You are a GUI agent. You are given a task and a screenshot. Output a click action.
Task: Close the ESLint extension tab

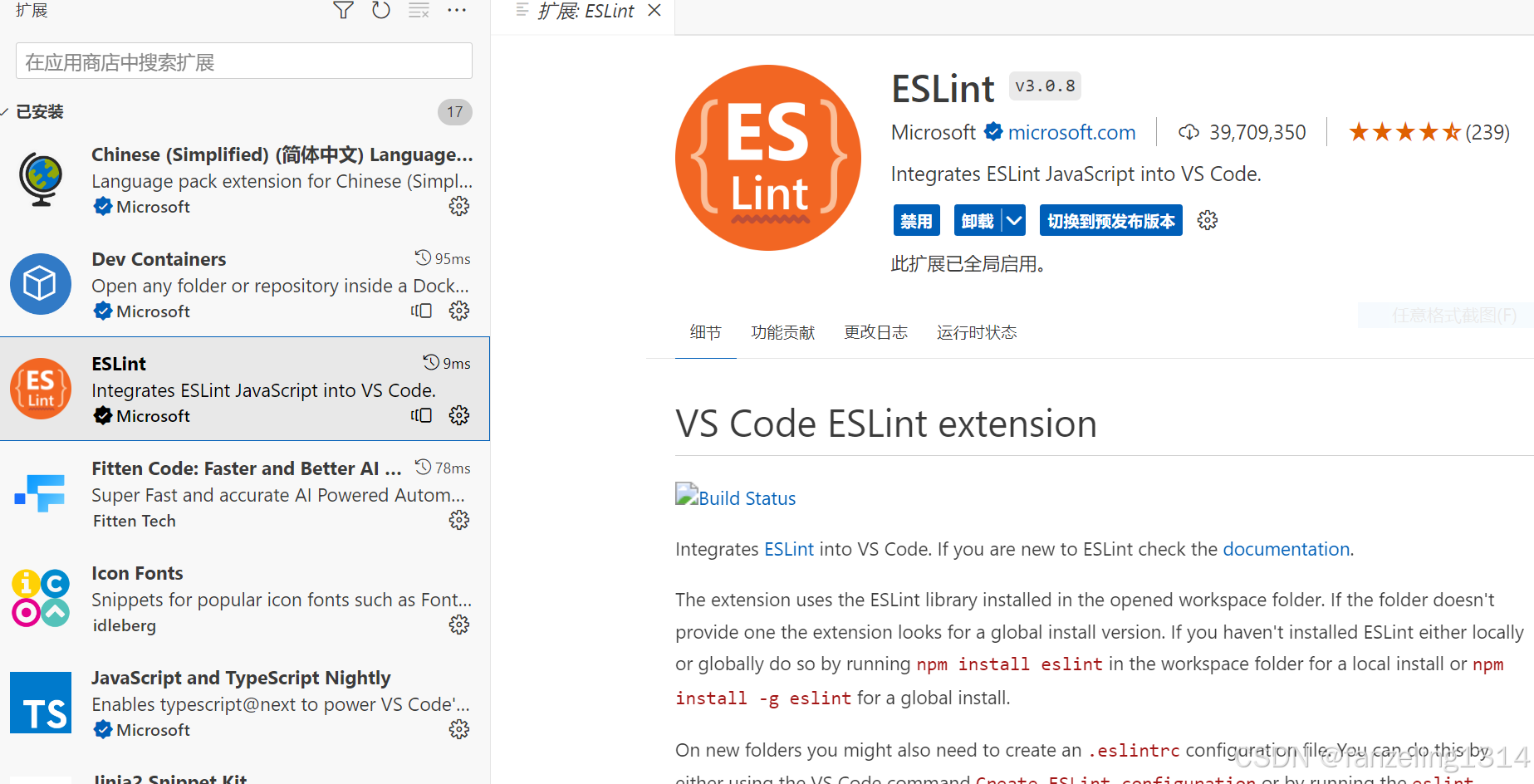tap(654, 10)
